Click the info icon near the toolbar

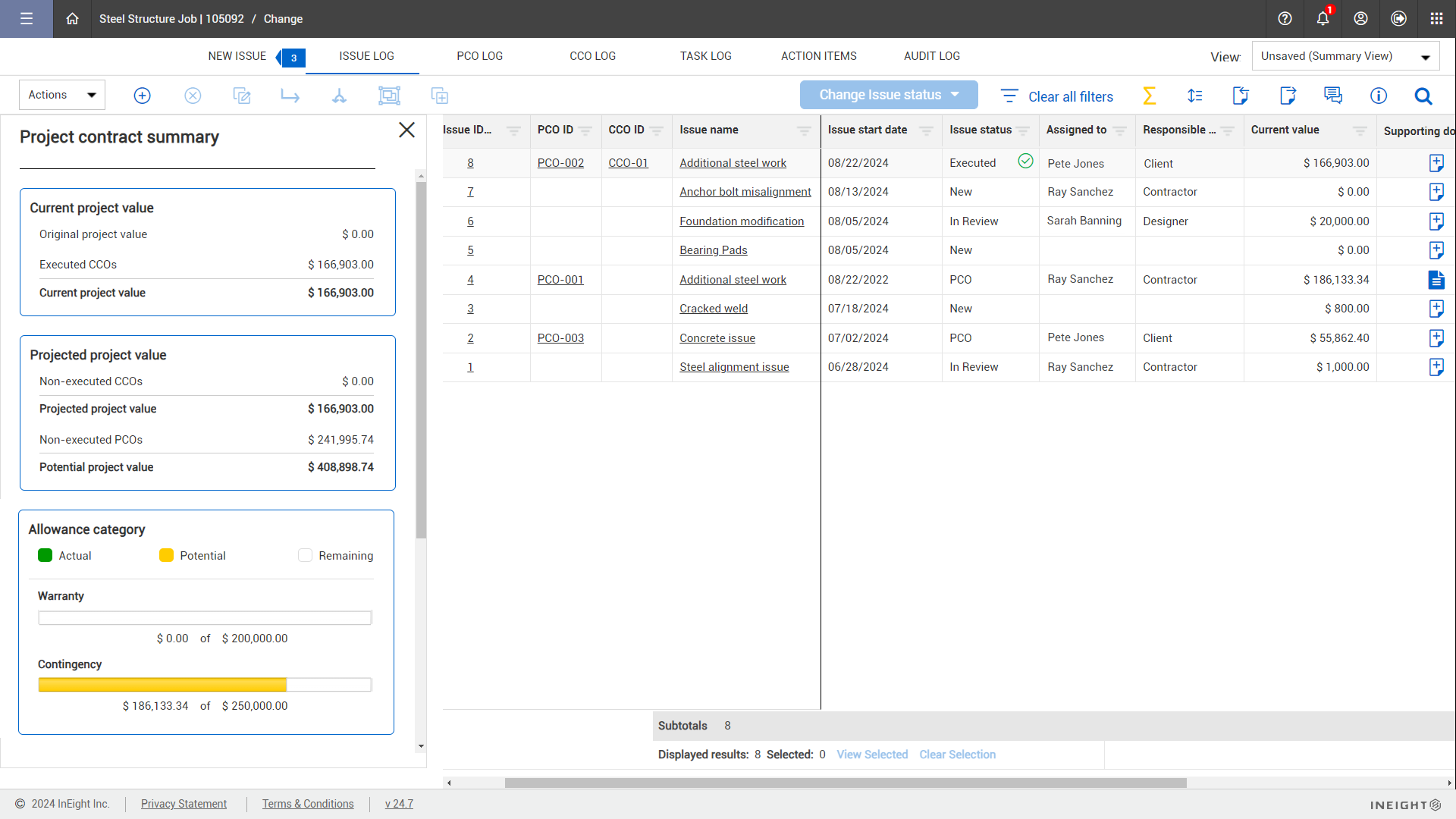(1379, 96)
